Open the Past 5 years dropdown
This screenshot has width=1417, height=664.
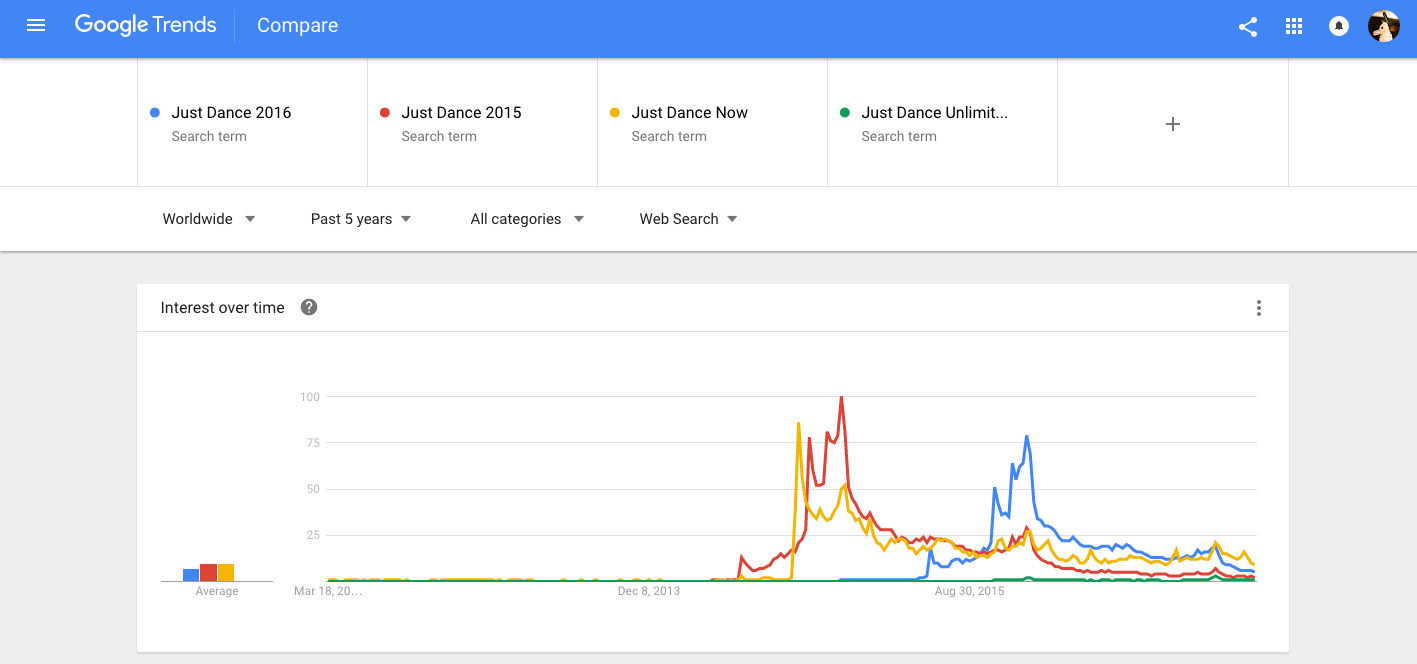coord(361,219)
